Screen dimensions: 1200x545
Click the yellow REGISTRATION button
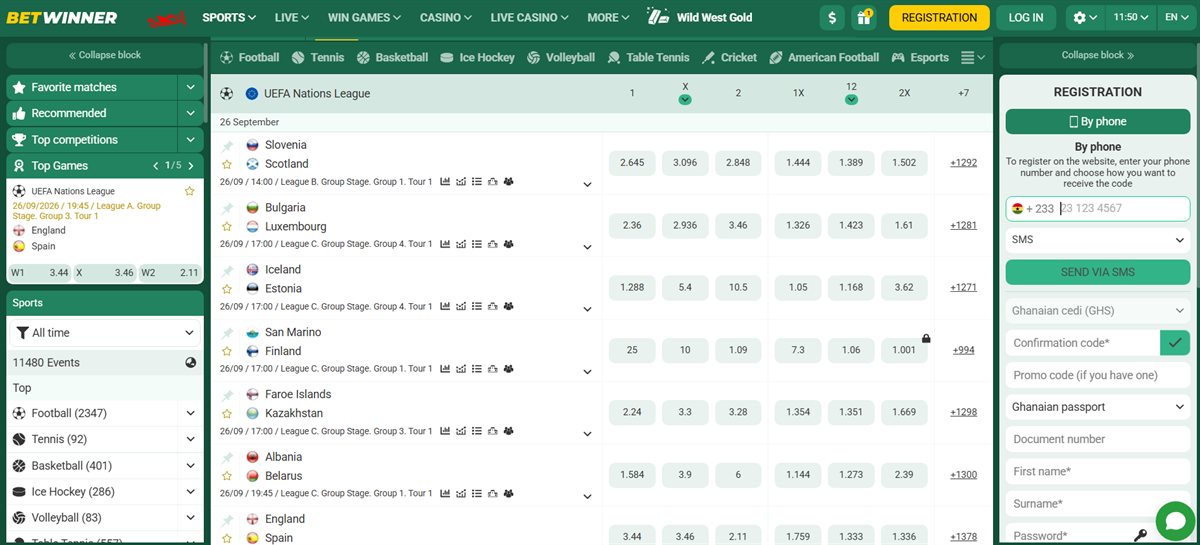click(x=939, y=17)
